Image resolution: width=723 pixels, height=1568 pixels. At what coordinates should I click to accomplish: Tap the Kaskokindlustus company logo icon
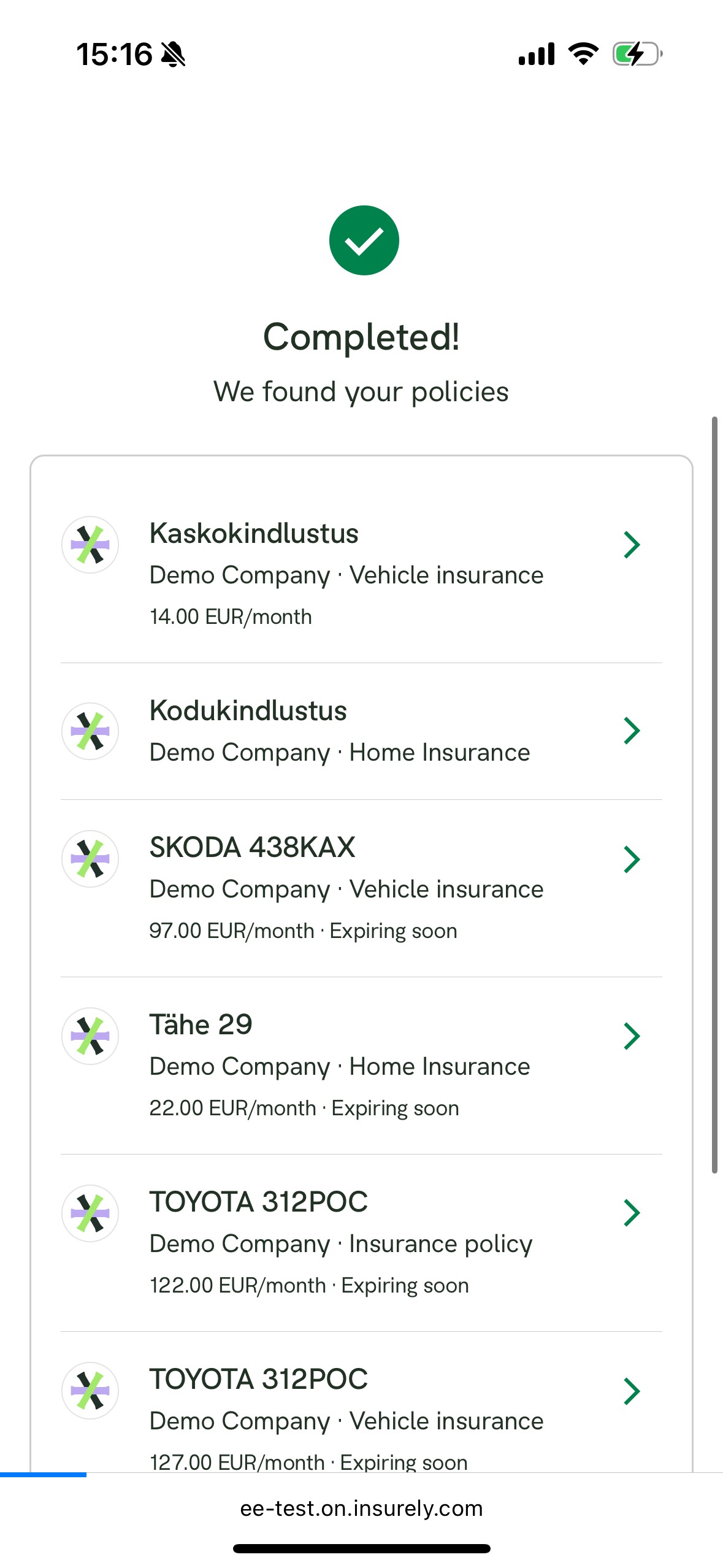coord(90,545)
